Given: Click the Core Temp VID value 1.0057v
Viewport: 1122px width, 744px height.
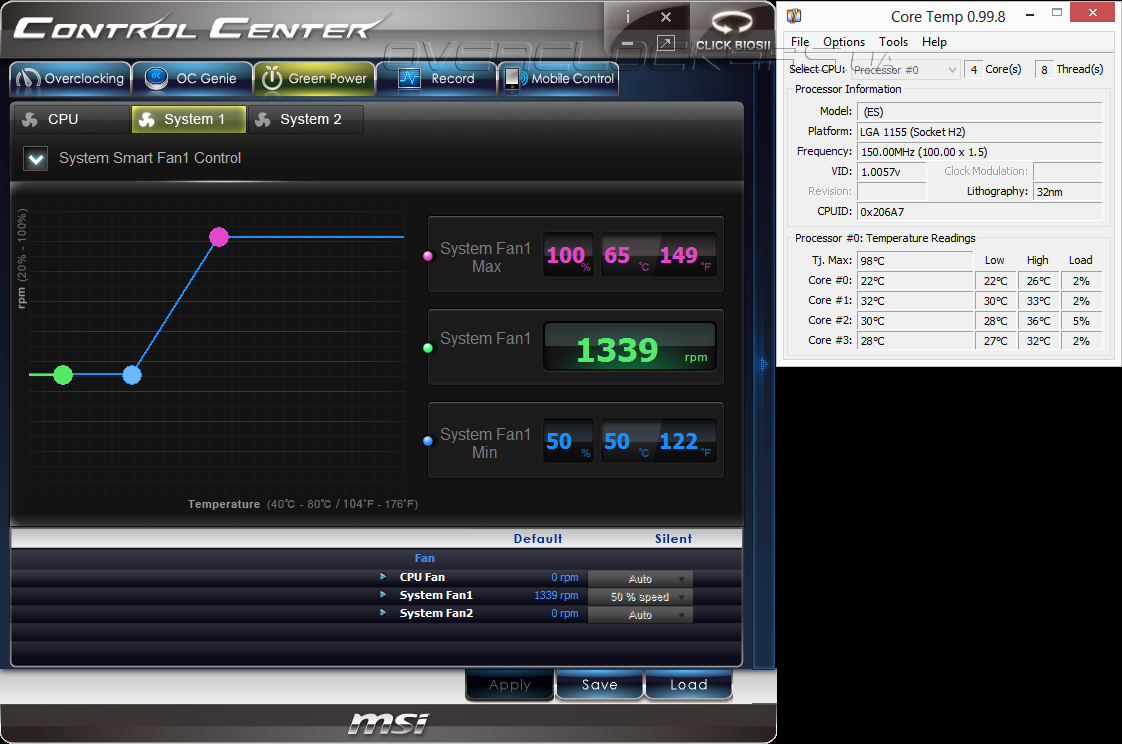Looking at the screenshot, I should pyautogui.click(x=892, y=172).
